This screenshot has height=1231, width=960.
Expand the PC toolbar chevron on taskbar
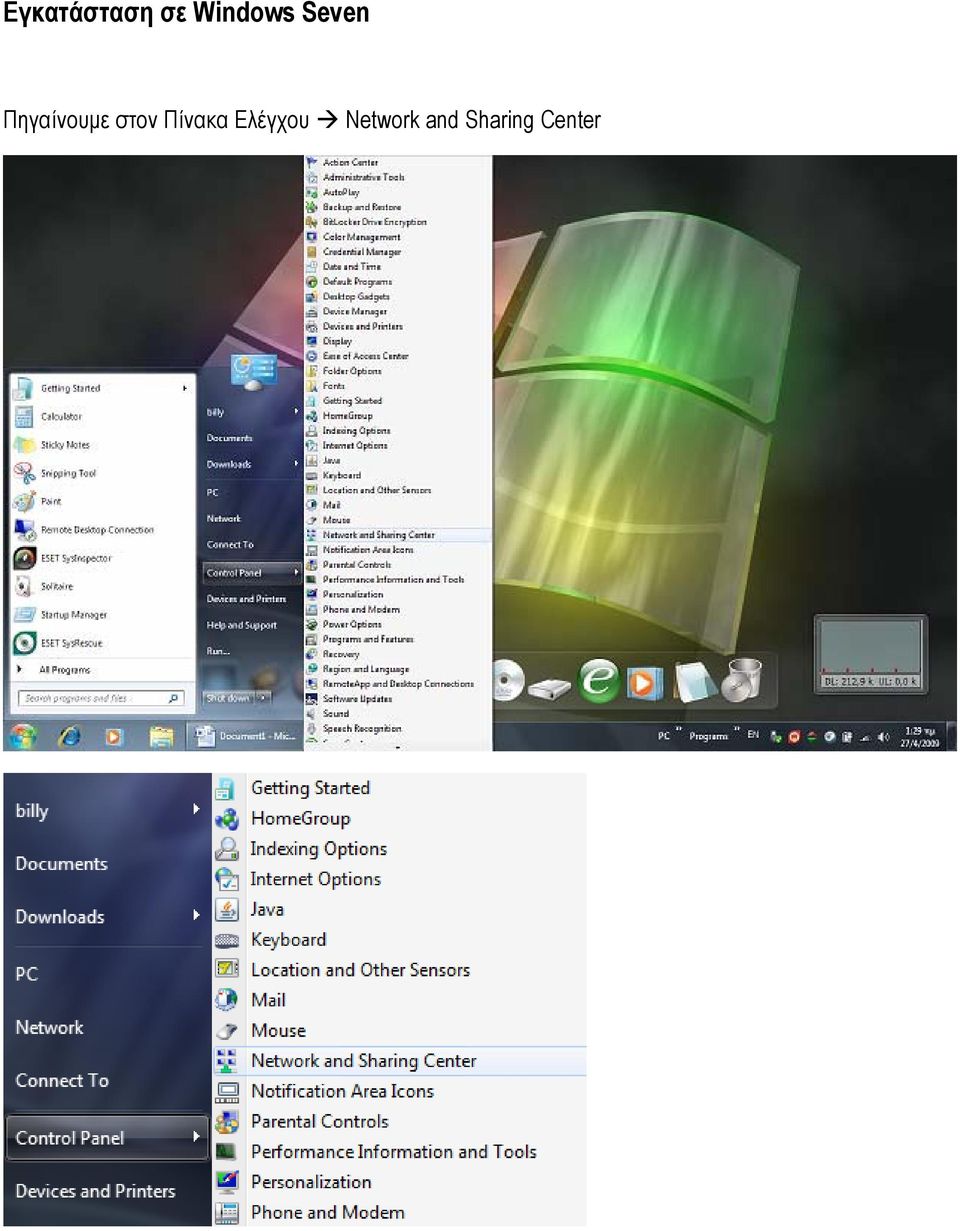click(677, 730)
